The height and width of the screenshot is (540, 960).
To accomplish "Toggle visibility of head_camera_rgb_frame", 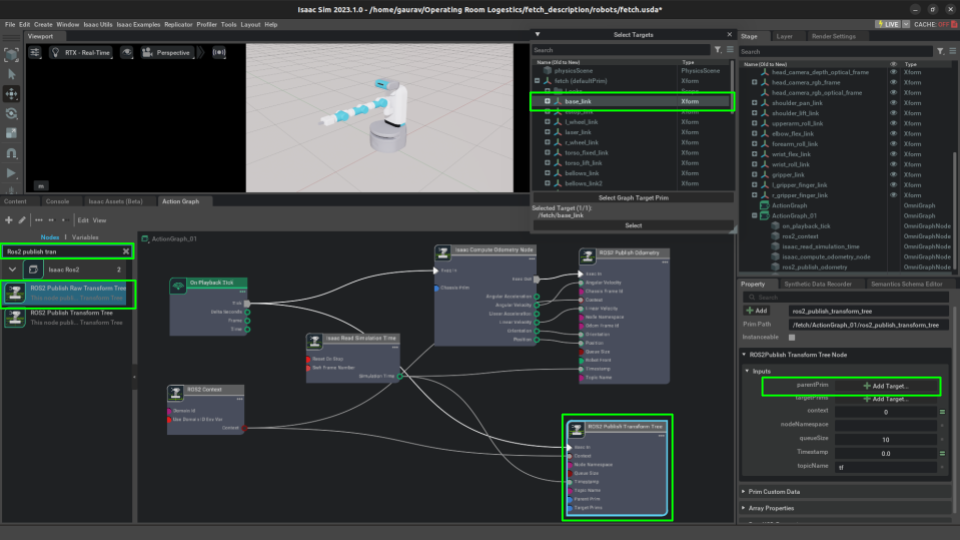I will [893, 82].
